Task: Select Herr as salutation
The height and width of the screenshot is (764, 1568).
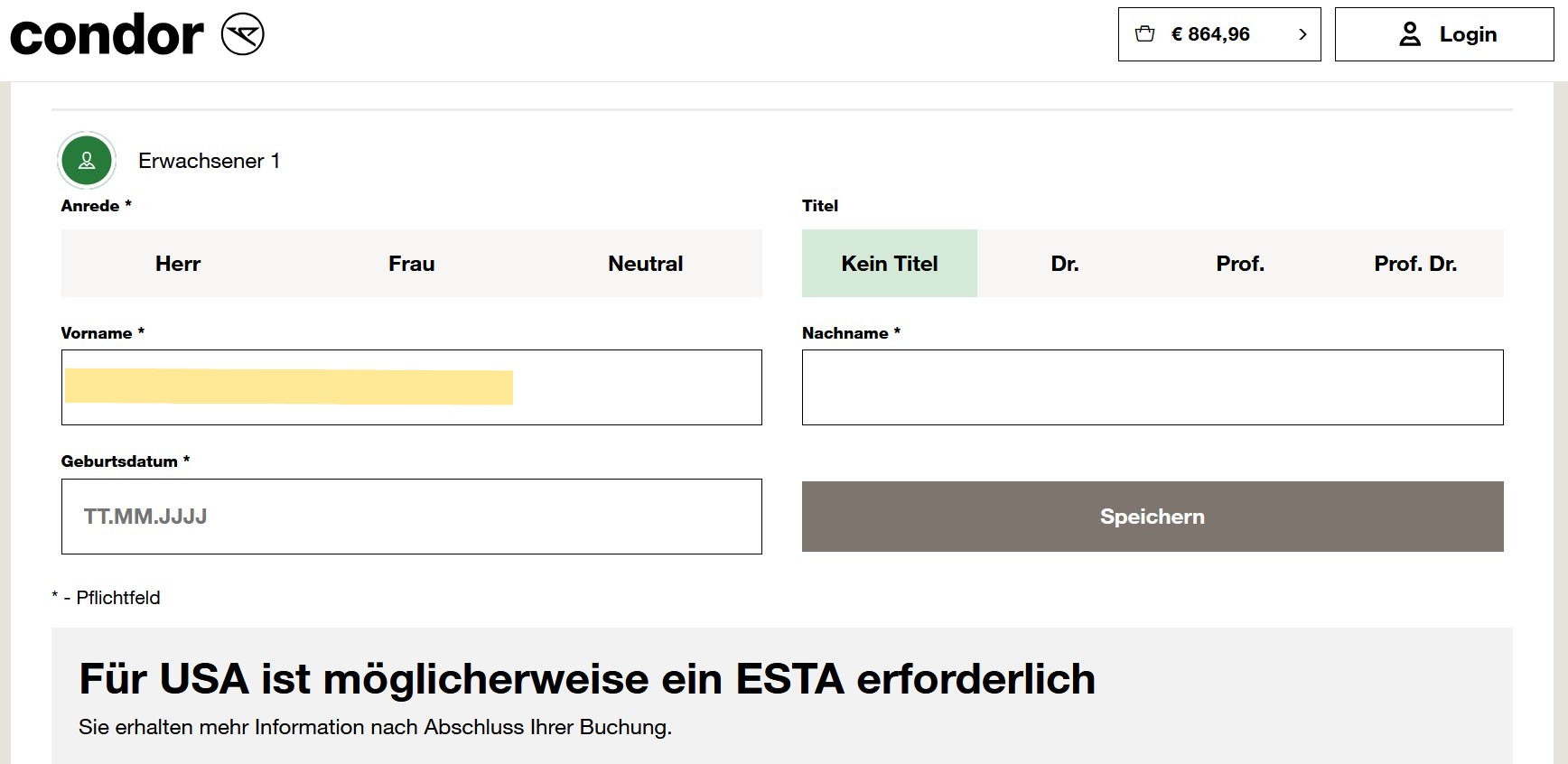Action: point(178,264)
